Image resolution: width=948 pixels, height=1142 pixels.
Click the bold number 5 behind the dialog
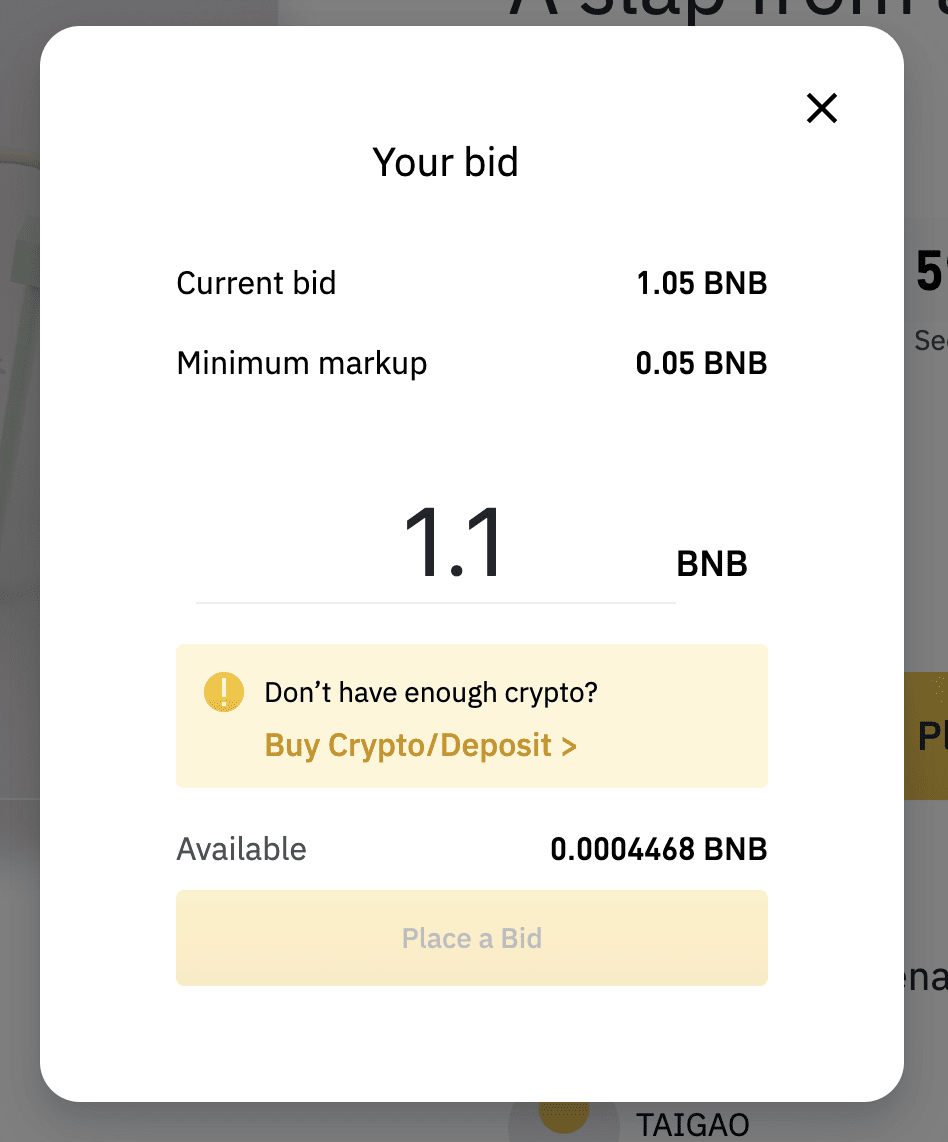(931, 272)
